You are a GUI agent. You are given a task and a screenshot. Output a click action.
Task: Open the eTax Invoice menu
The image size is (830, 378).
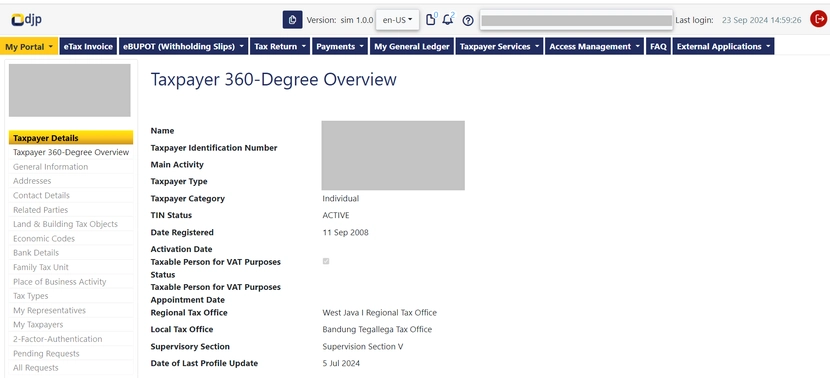pyautogui.click(x=88, y=47)
